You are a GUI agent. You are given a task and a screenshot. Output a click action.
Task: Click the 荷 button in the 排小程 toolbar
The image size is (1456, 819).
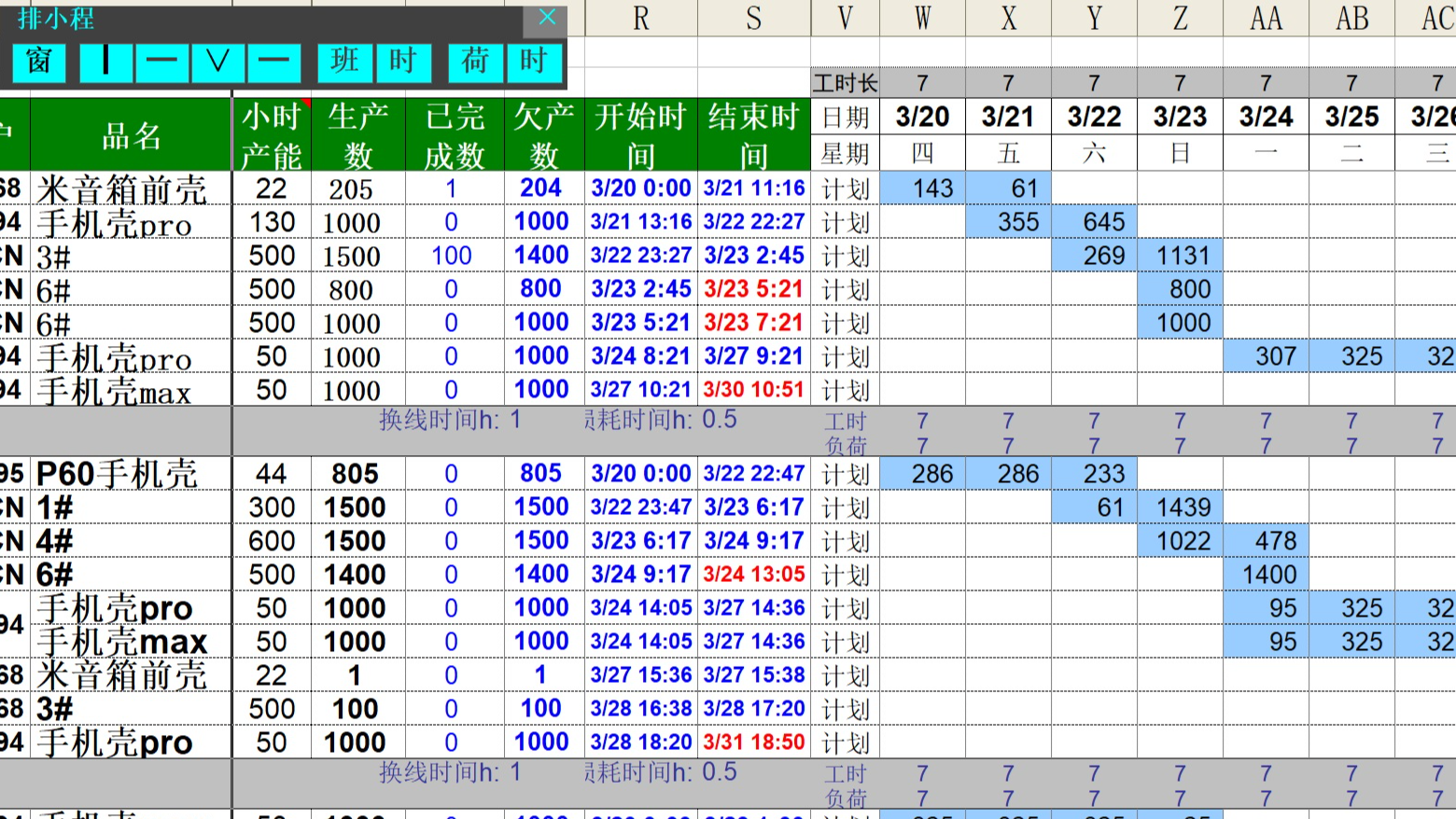click(476, 62)
